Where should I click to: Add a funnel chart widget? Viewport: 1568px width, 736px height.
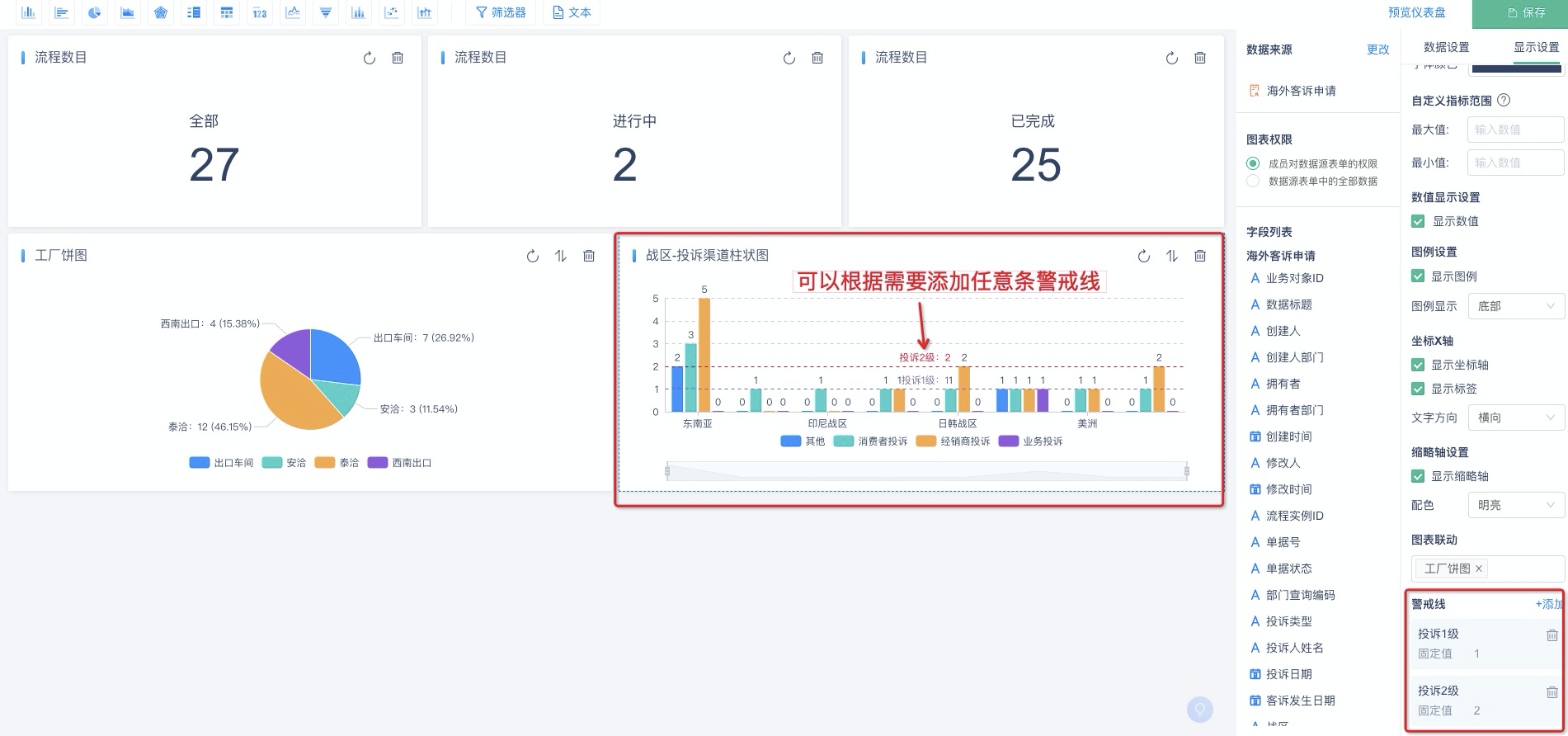pyautogui.click(x=326, y=12)
